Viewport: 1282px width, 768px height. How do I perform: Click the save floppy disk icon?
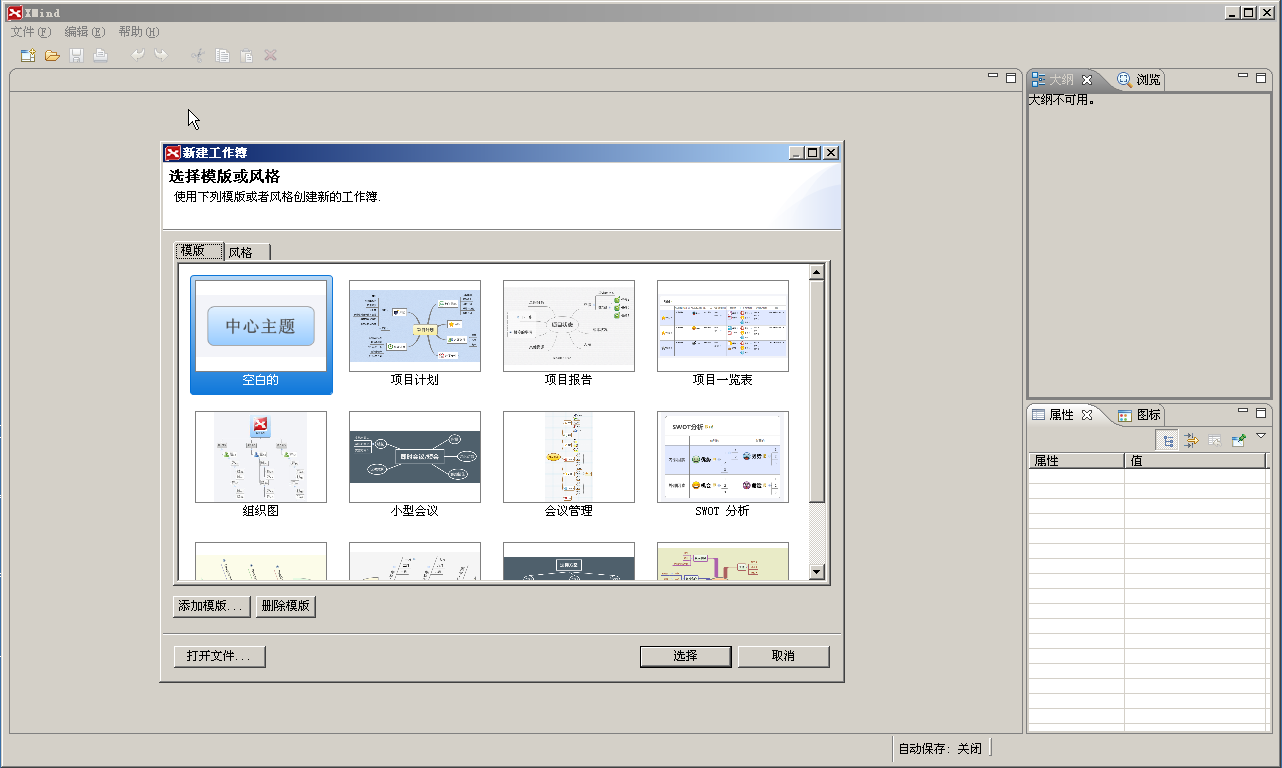click(76, 55)
